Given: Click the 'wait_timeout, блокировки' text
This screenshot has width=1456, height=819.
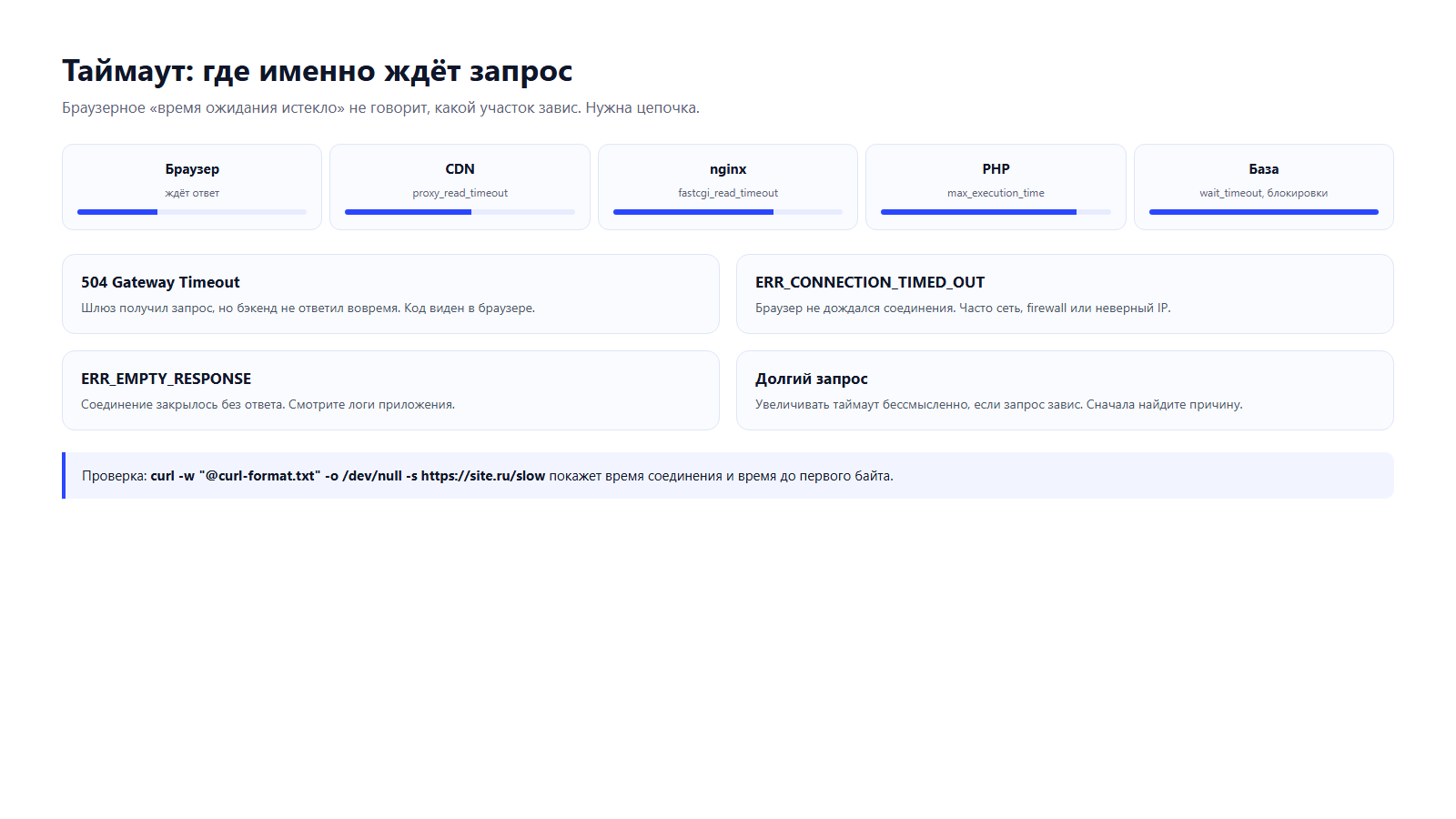Looking at the screenshot, I should (x=1264, y=193).
